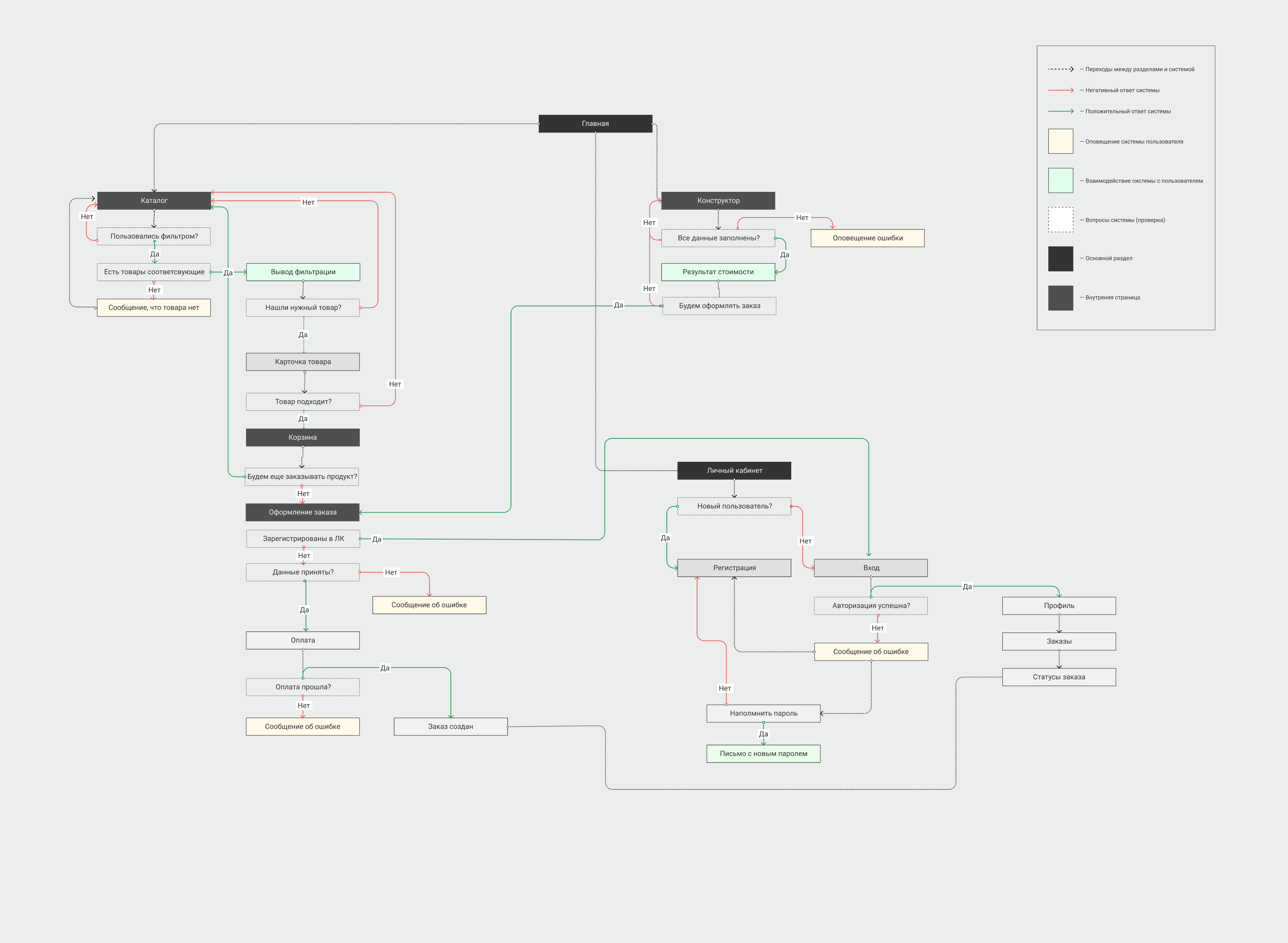Click the green legend swatch for Взаимодействие системы
Image resolution: width=1288 pixels, height=943 pixels.
1060,181
